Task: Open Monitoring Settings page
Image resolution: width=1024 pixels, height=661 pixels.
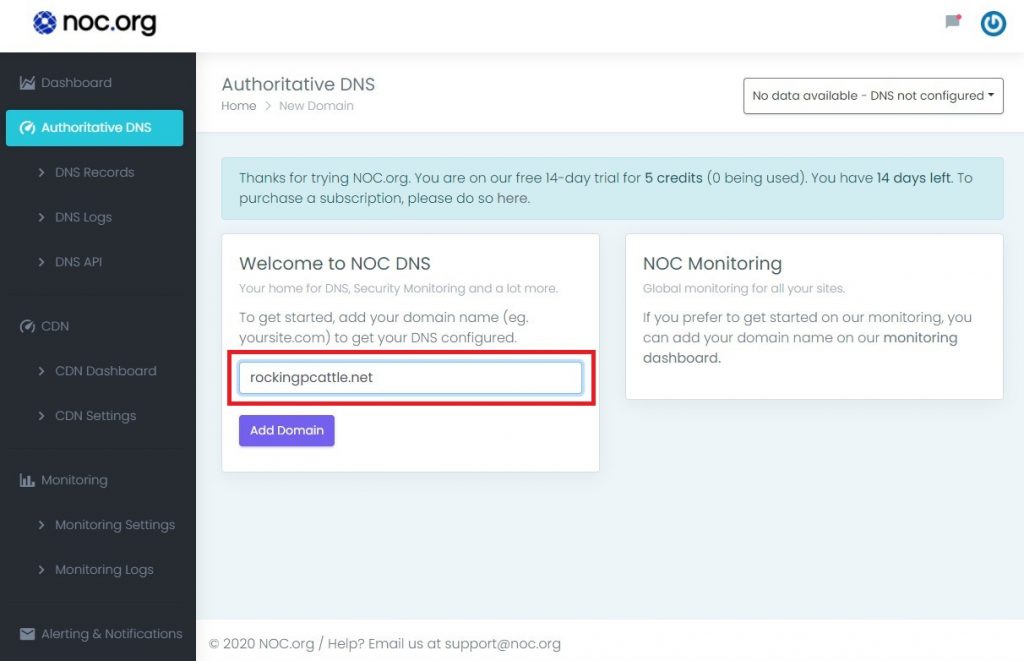Action: point(115,524)
